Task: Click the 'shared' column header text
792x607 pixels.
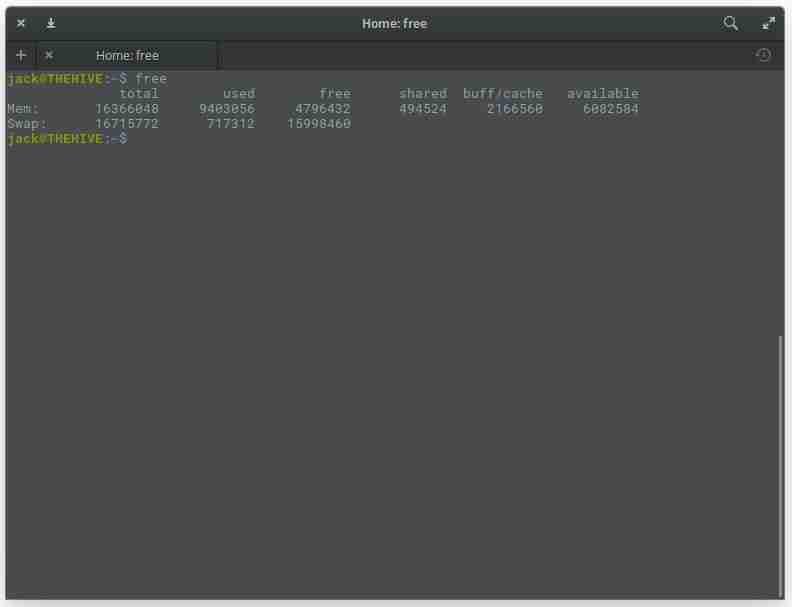Action: pos(423,93)
